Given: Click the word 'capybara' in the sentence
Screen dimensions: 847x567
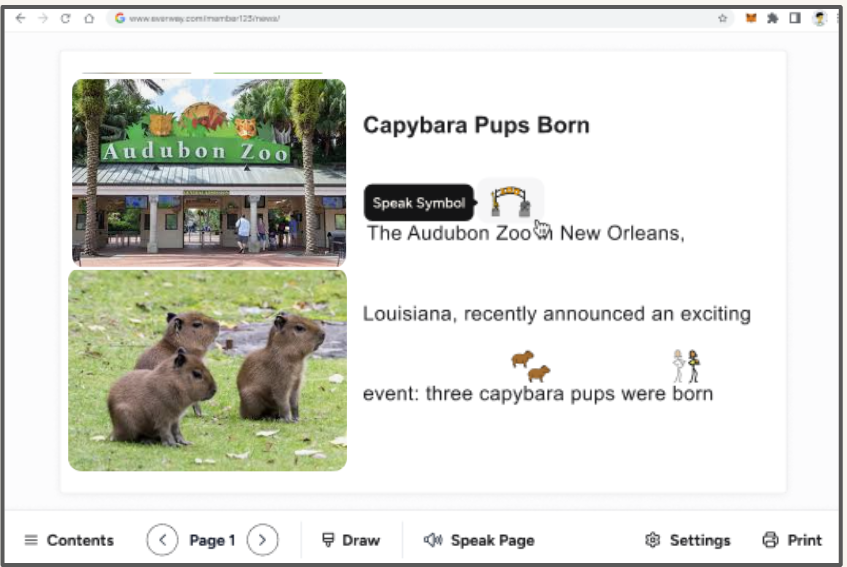Looking at the screenshot, I should click(x=521, y=394).
